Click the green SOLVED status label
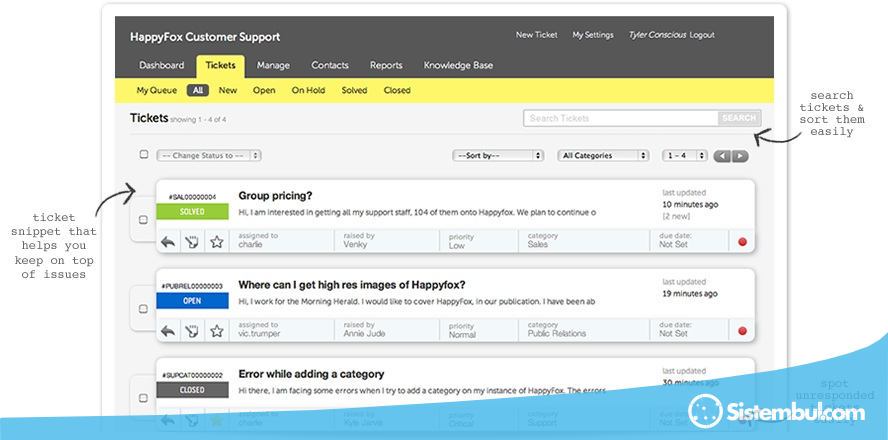This screenshot has width=888, height=440. [192, 212]
